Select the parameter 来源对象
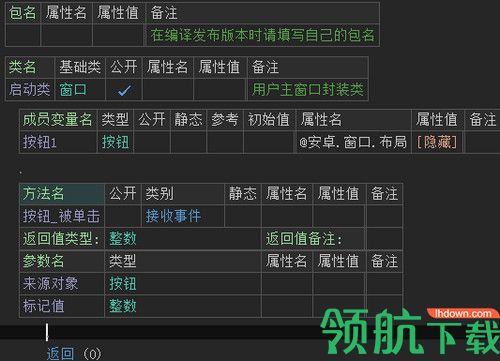The image size is (500, 361). (x=51, y=284)
